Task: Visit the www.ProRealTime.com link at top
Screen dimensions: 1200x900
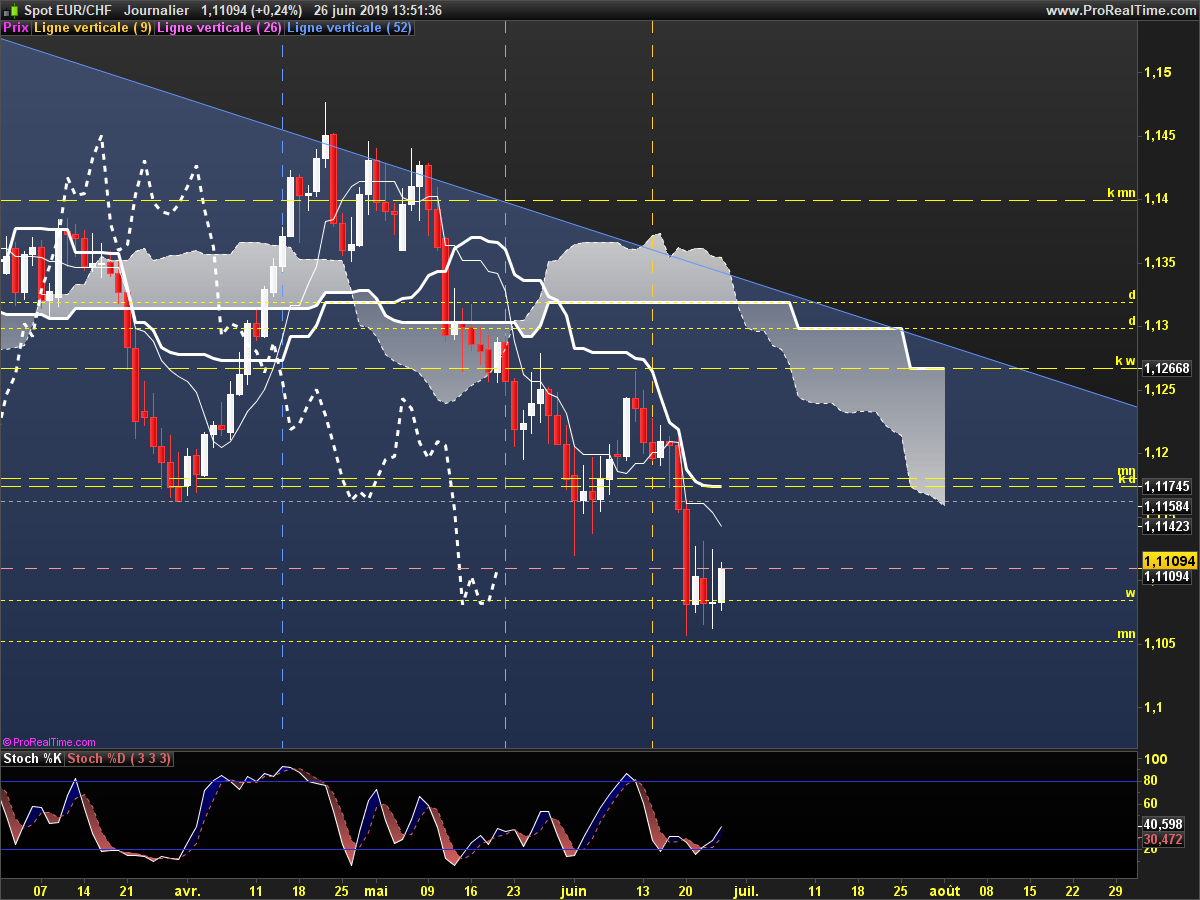Action: click(1120, 10)
